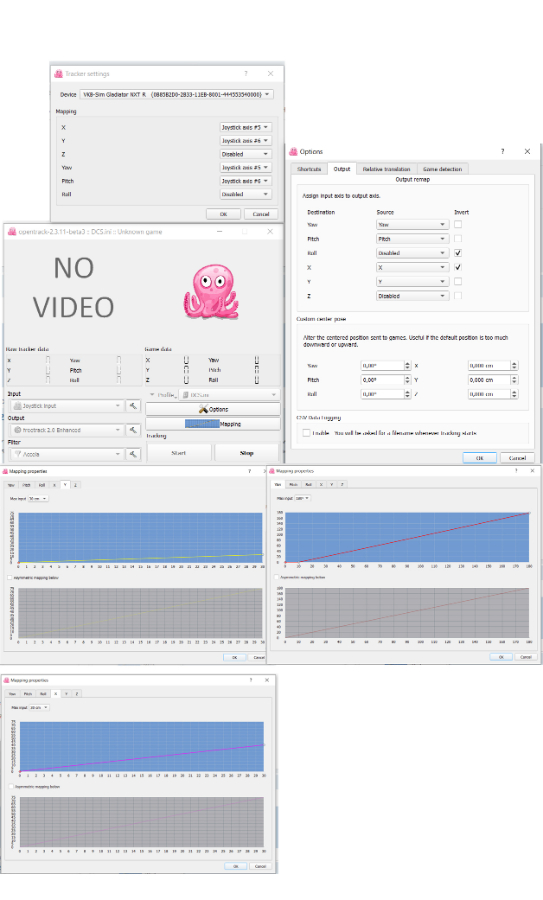Open the Roll source dropdown in Options
The width and height of the screenshot is (543, 900).
coord(412,253)
